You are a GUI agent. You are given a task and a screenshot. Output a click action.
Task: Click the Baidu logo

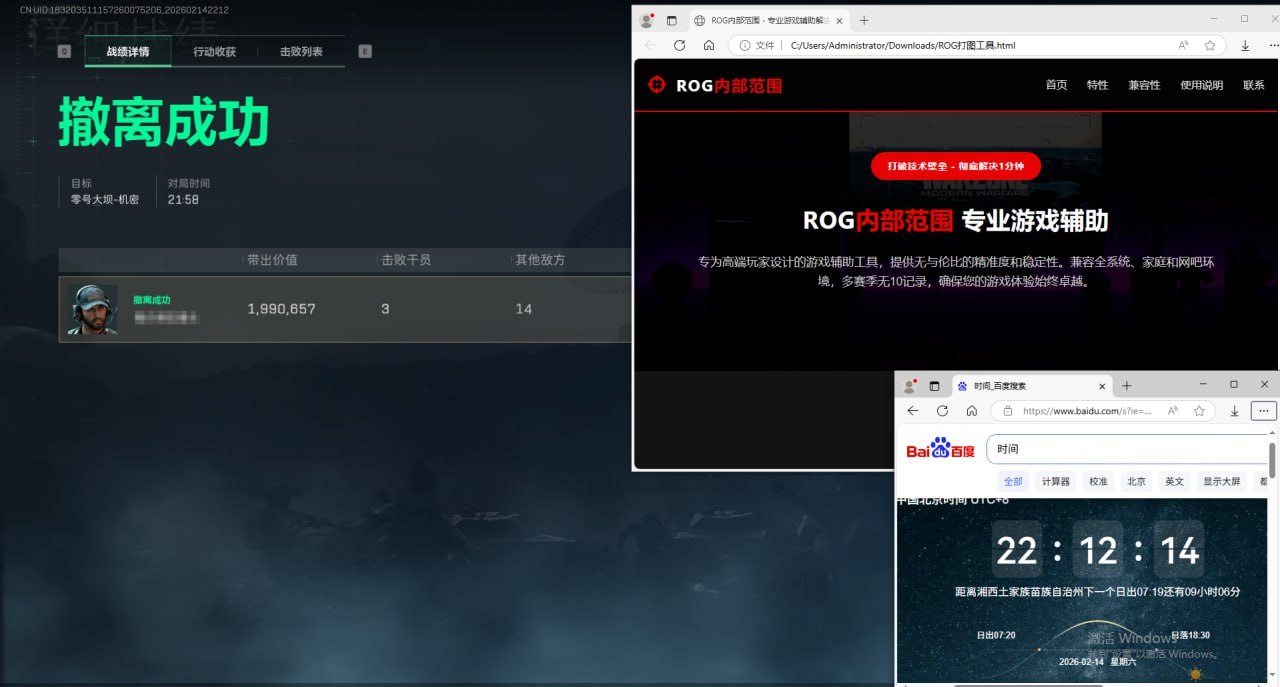[940, 450]
